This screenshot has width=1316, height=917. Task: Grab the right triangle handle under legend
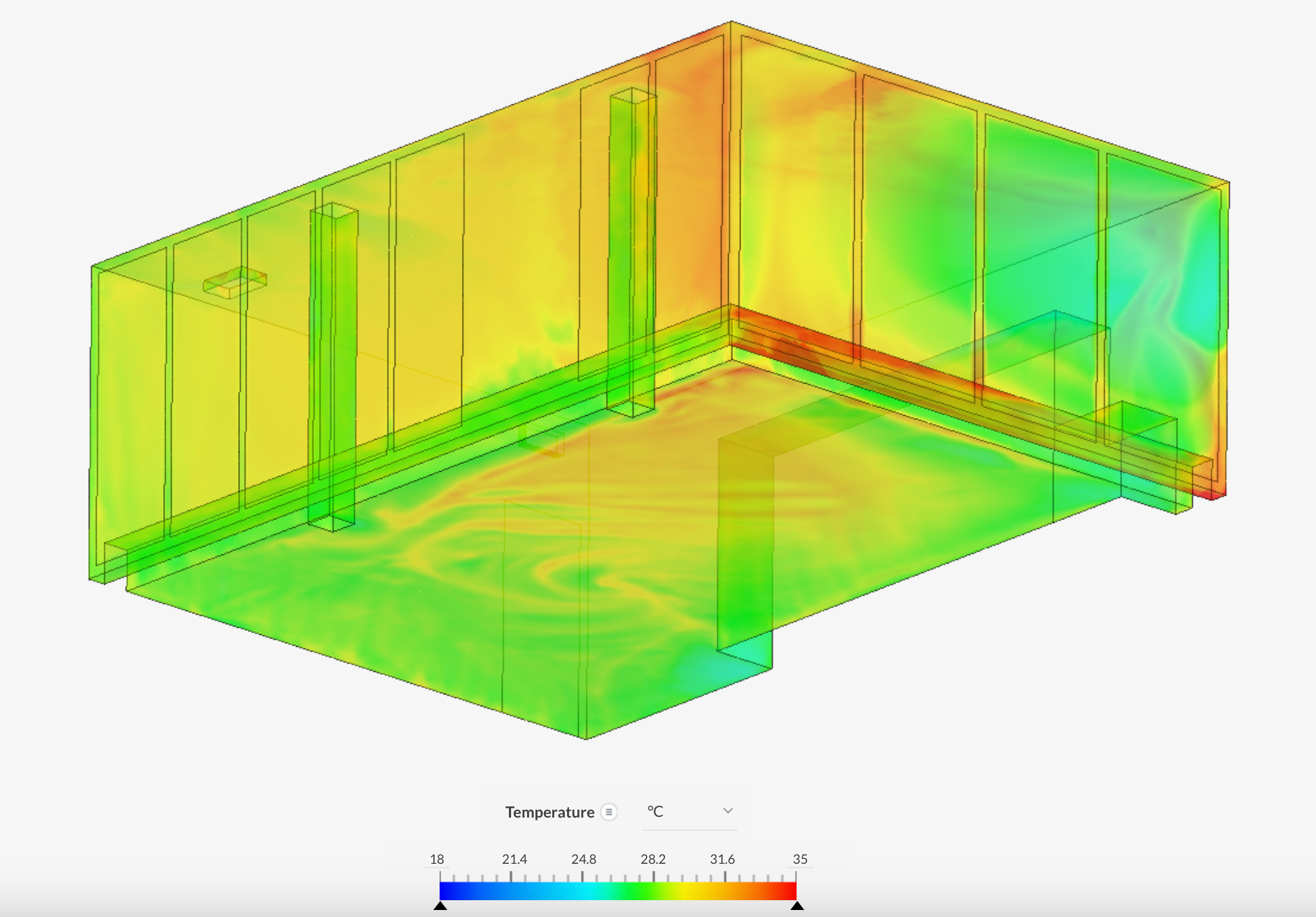[x=797, y=906]
